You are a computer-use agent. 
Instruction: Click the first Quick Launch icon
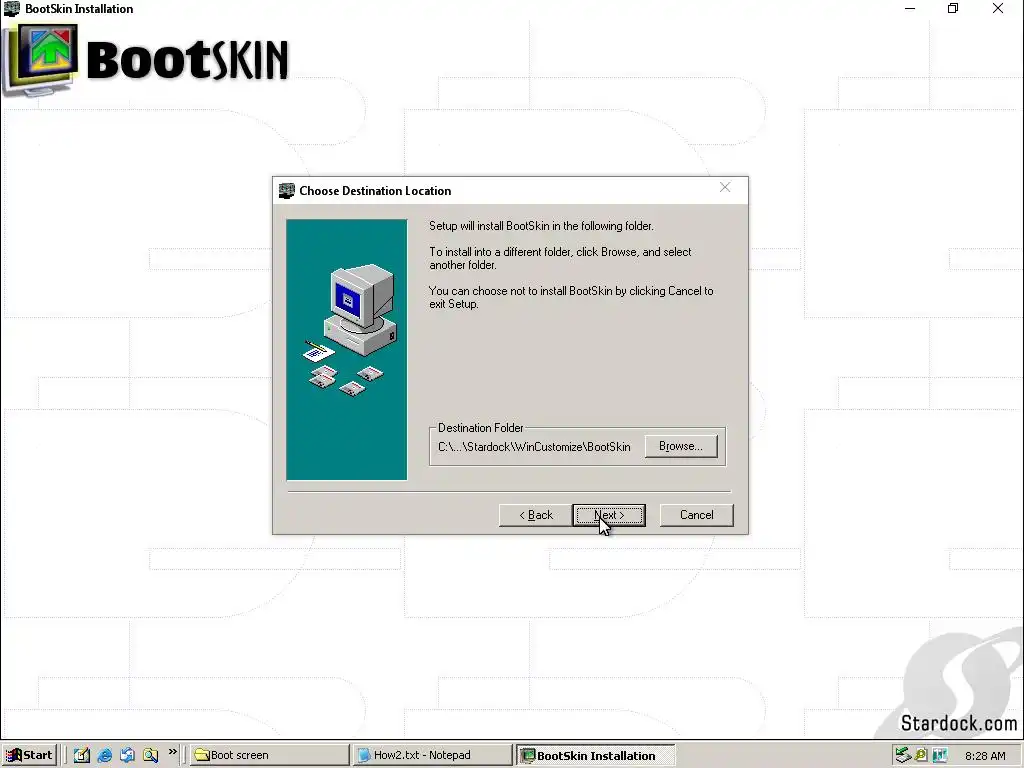(x=82, y=755)
